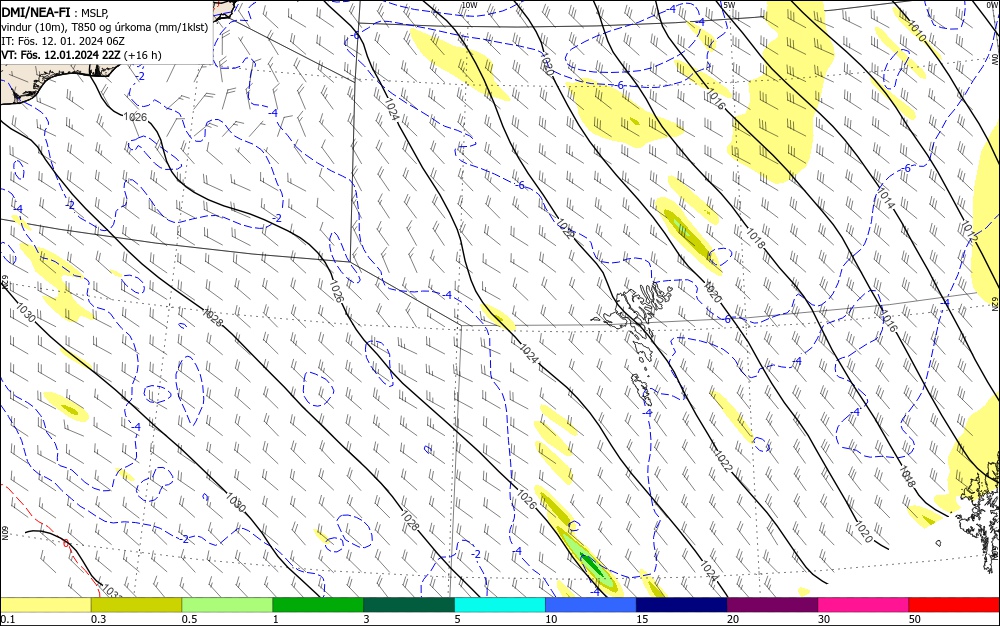The height and width of the screenshot is (626, 1000).
Task: Click the 'VT: Fös. 12.01.2024 22Z (+16 h)' line
Action: (82, 55)
